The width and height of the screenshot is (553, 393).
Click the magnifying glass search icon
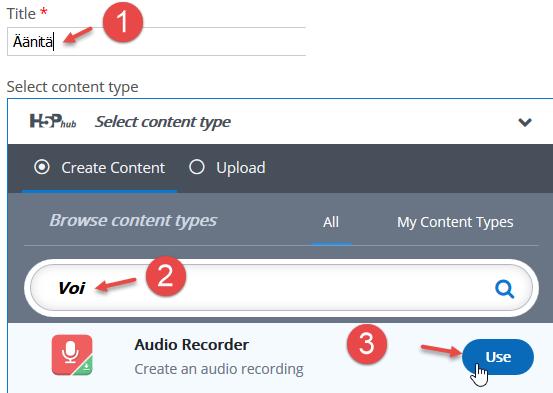coord(504,289)
